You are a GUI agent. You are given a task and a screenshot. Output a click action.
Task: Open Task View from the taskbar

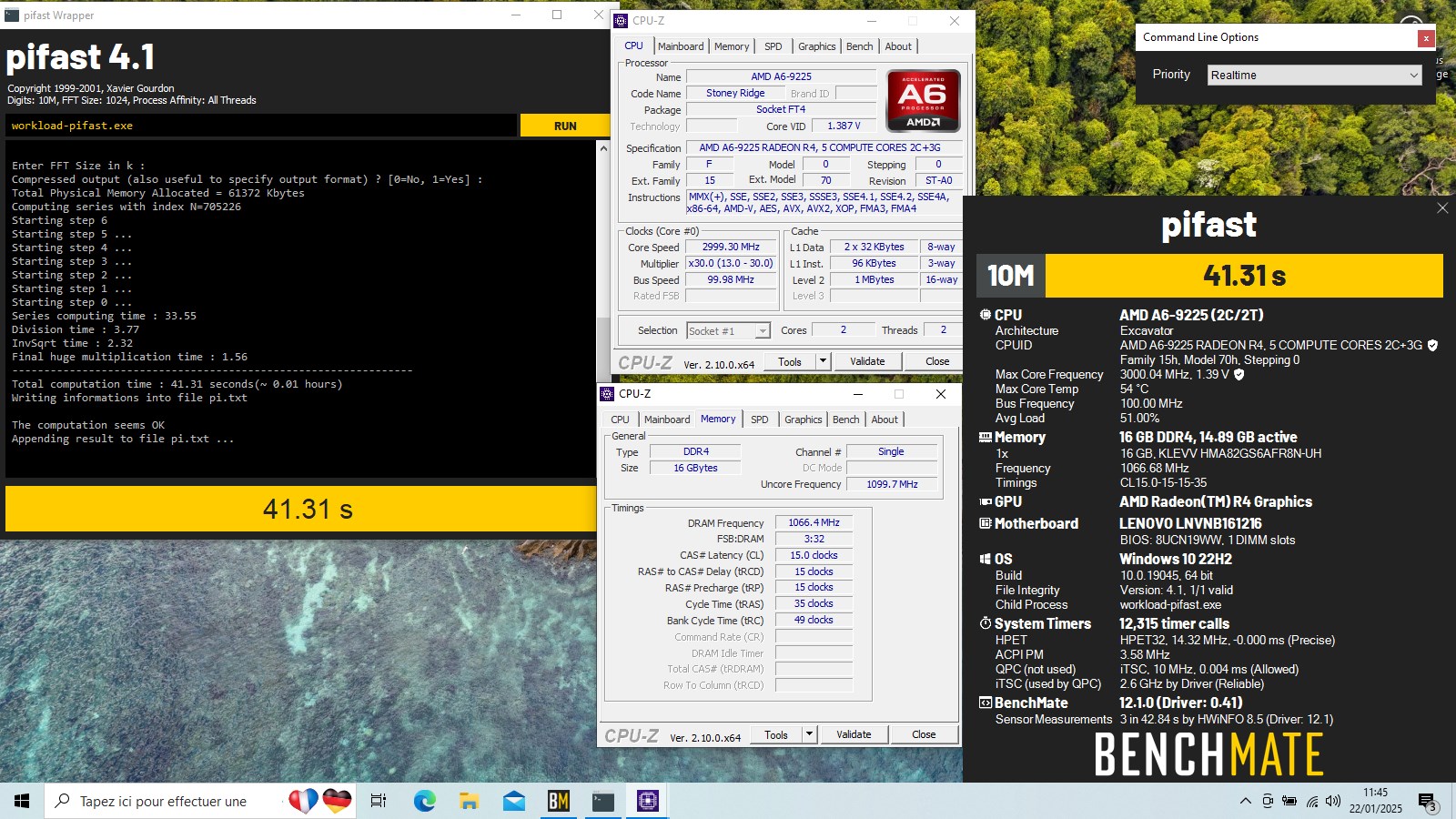(379, 801)
